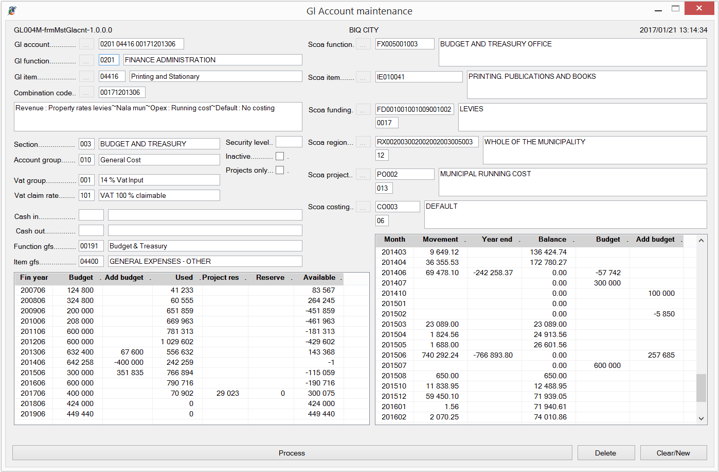
Task: Select the 201403 month row
Action: coord(530,252)
